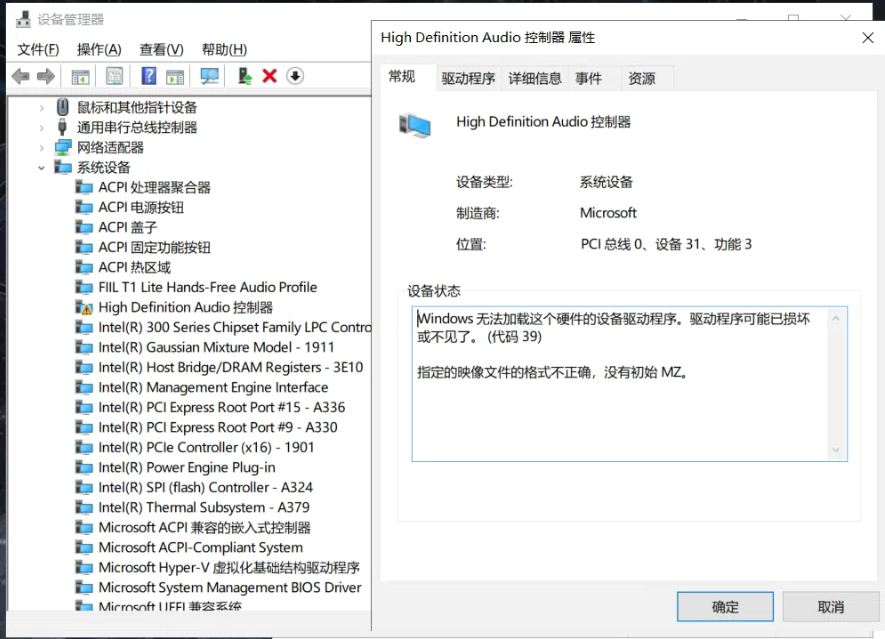Screen dimensions: 885x639
Task: Select Intel(R) Gaussian Mixture Model - 1911
Action: 216,347
